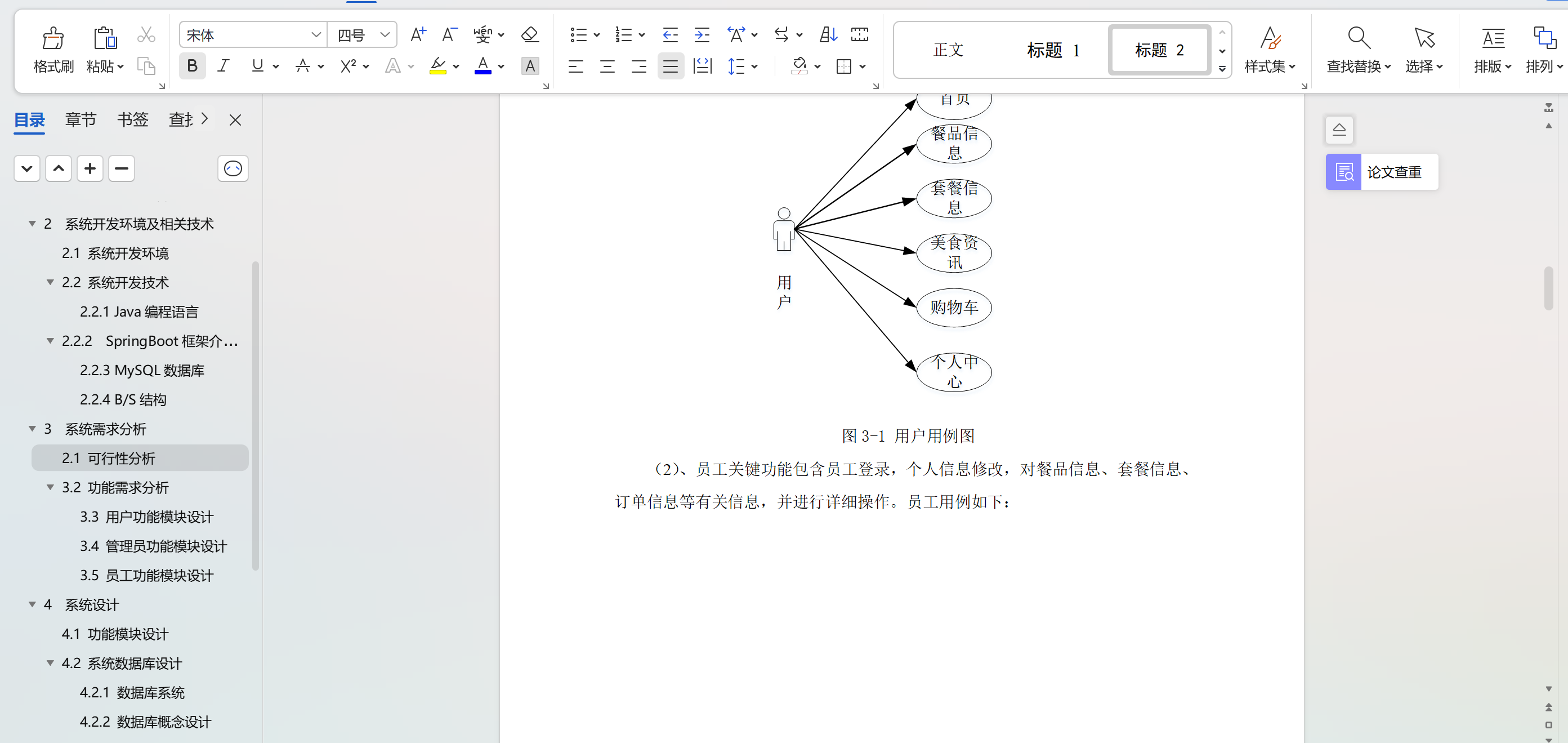Click the Format Painter (格式刷) icon
Image resolution: width=1568 pixels, height=743 pixels.
53,38
